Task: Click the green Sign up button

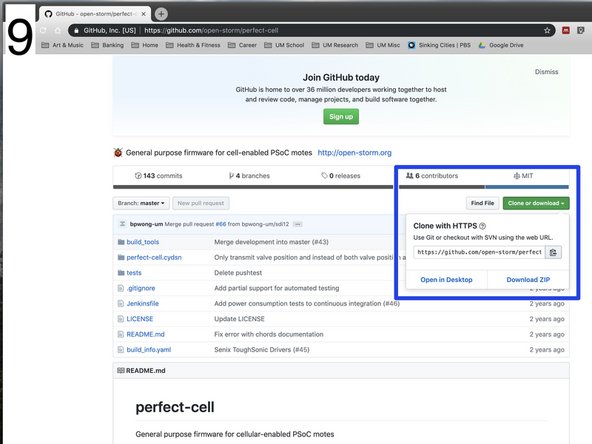Action: coord(341,117)
